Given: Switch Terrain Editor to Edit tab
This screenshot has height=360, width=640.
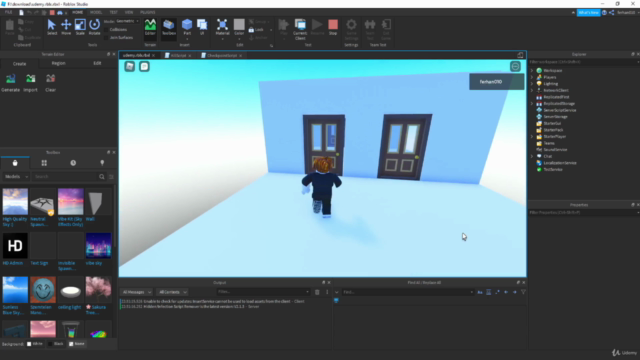Looking at the screenshot, I should tap(97, 63).
